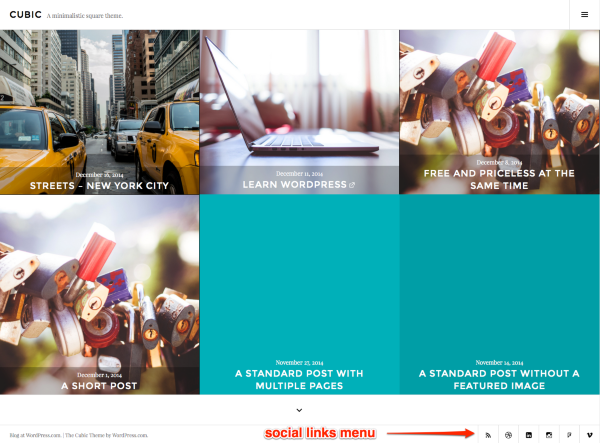The width and height of the screenshot is (600, 443).
Task: Follow the Blog at WordPress.com footer link
Action: (x=35, y=435)
